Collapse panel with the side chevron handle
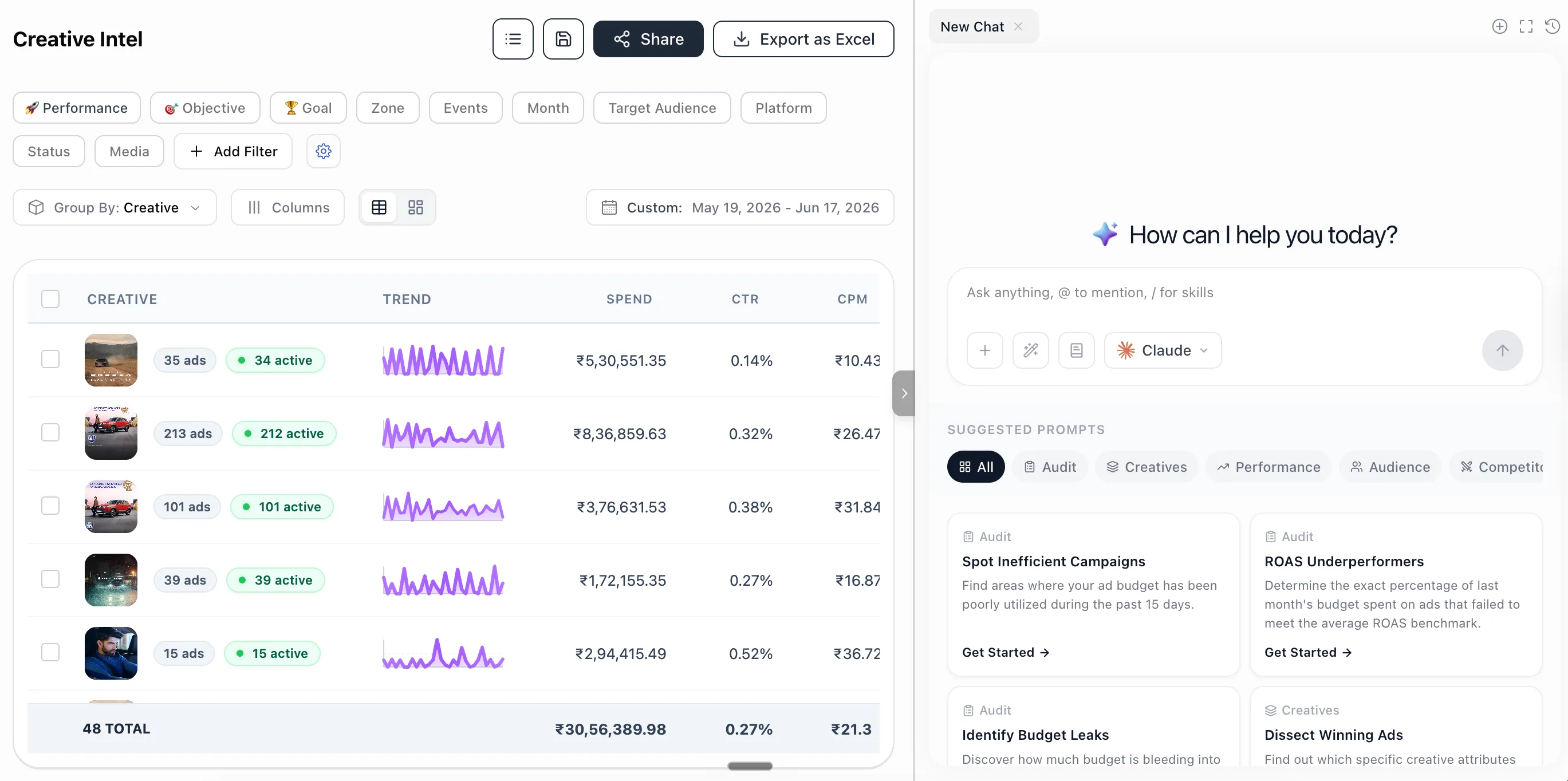 point(904,393)
